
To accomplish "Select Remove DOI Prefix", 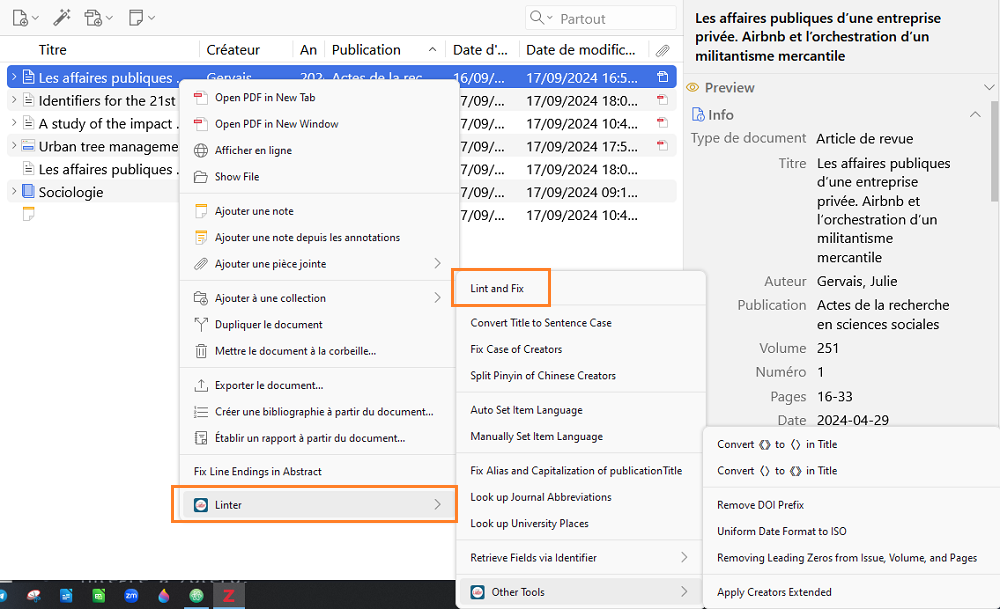I will pos(760,505).
